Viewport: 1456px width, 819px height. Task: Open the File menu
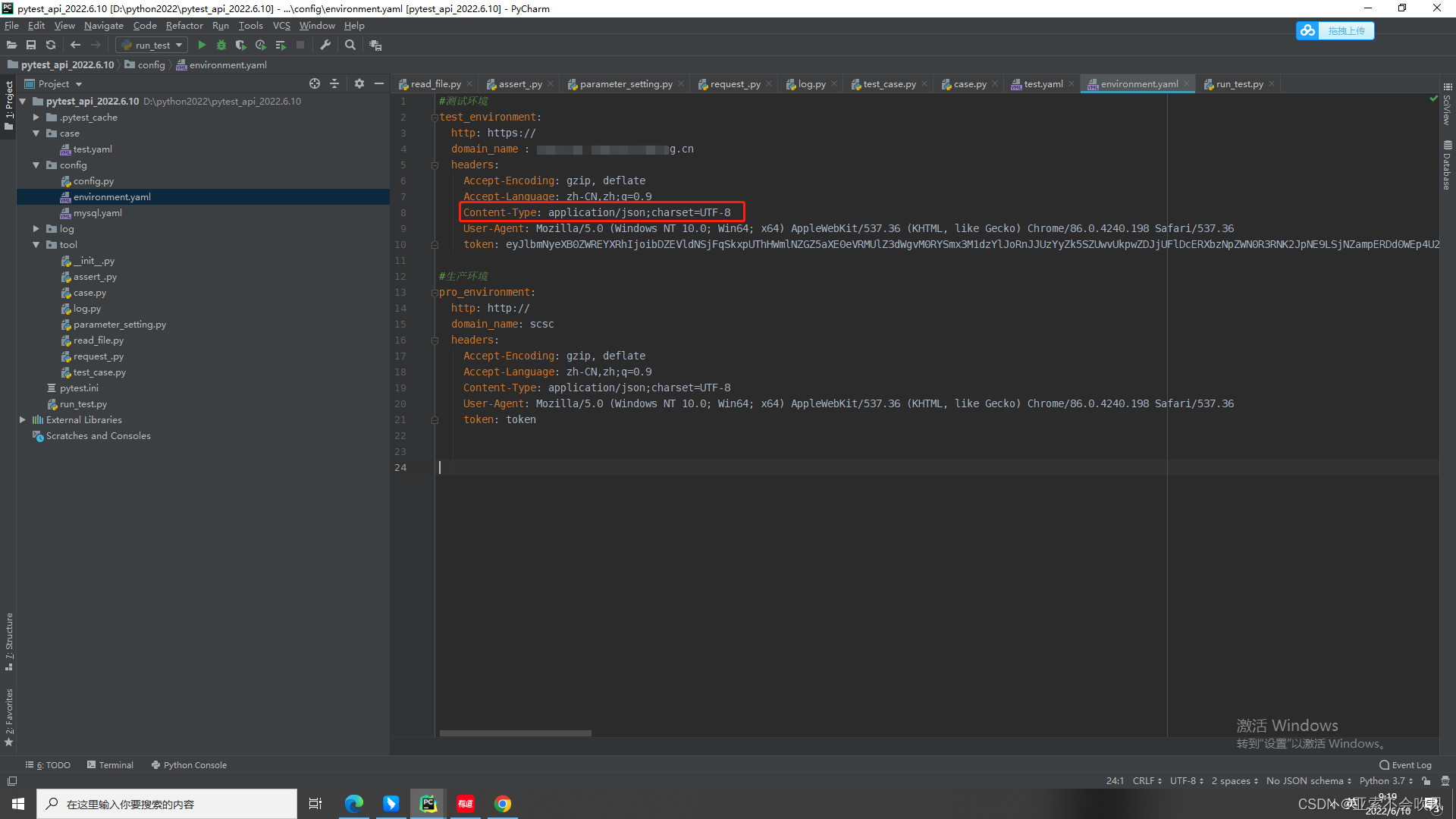[x=12, y=26]
